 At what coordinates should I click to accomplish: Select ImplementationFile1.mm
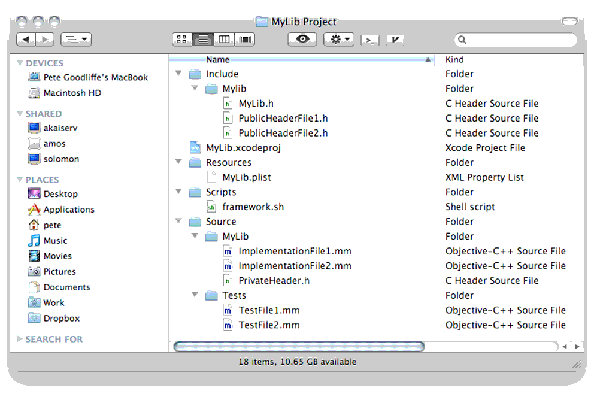click(x=287, y=251)
